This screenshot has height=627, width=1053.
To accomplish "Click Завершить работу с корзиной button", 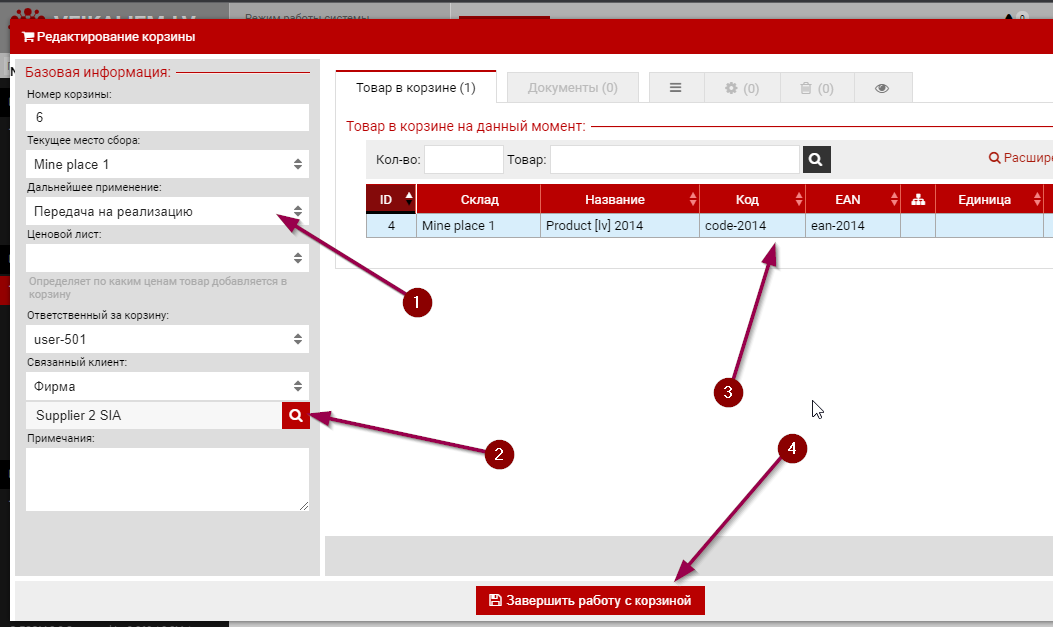I will pos(590,600).
